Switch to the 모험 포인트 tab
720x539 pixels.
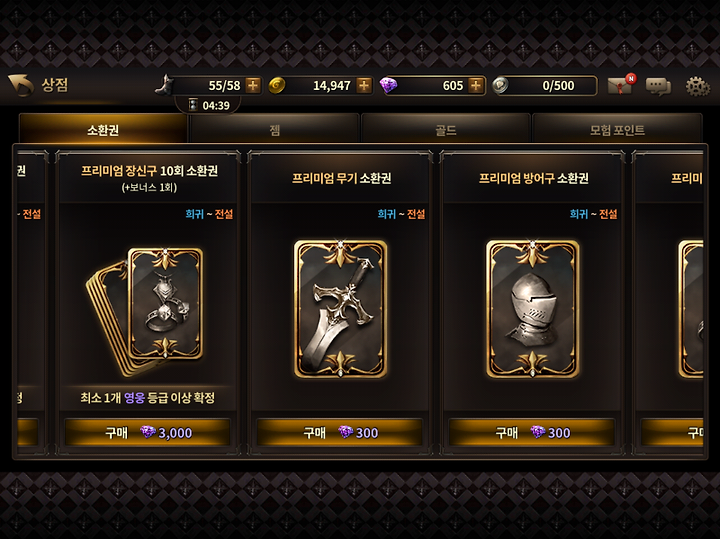617,129
